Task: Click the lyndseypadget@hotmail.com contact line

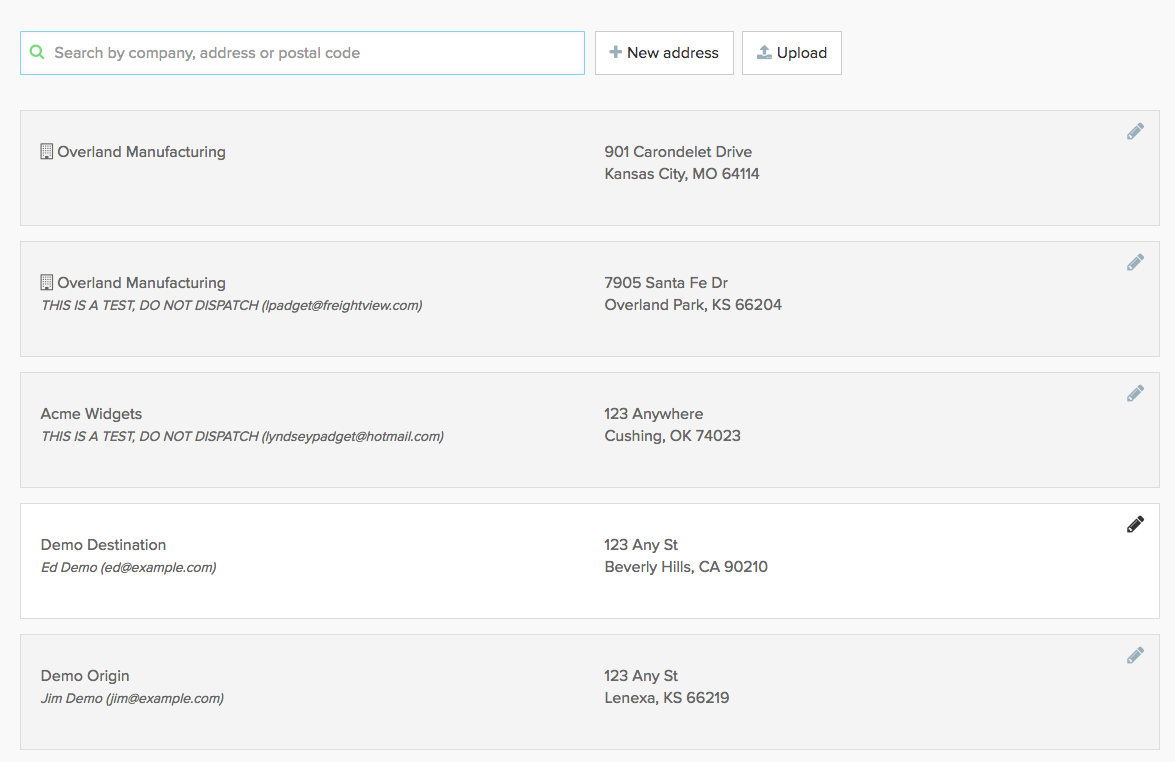Action: pos(242,437)
